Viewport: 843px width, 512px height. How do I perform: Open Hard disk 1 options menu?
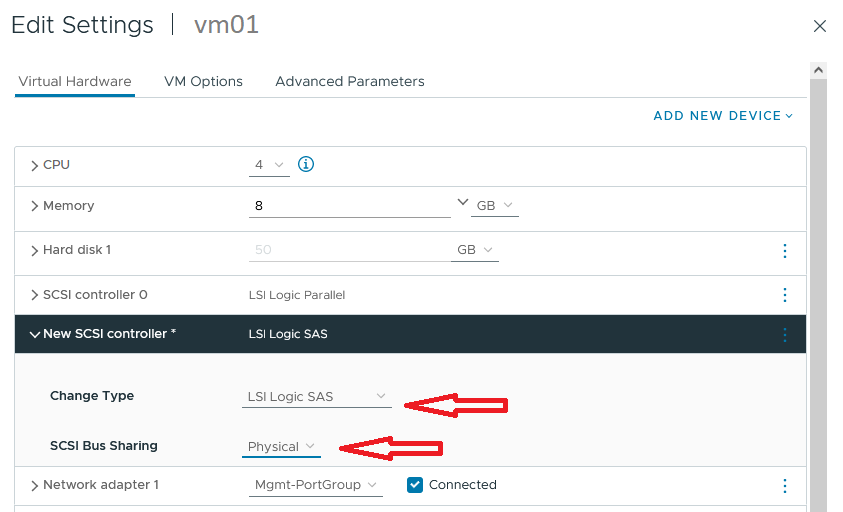[785, 251]
